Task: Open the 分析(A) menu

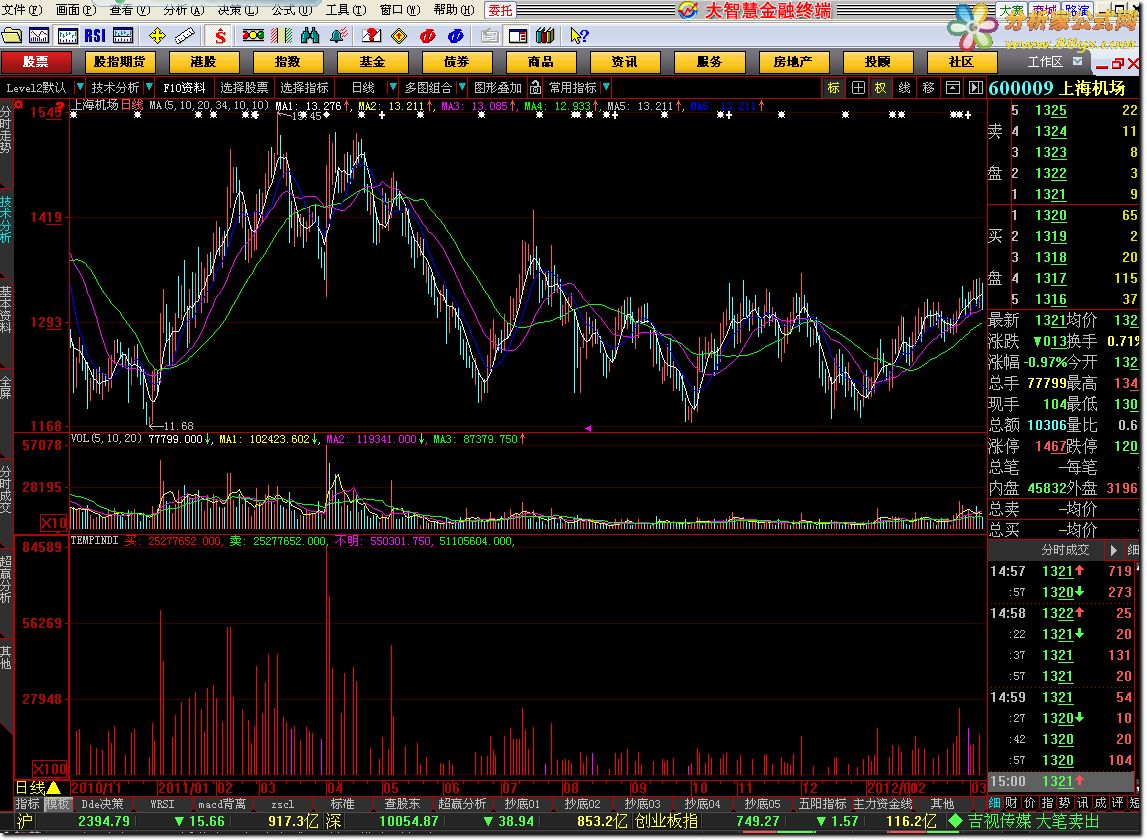Action: 184,10
